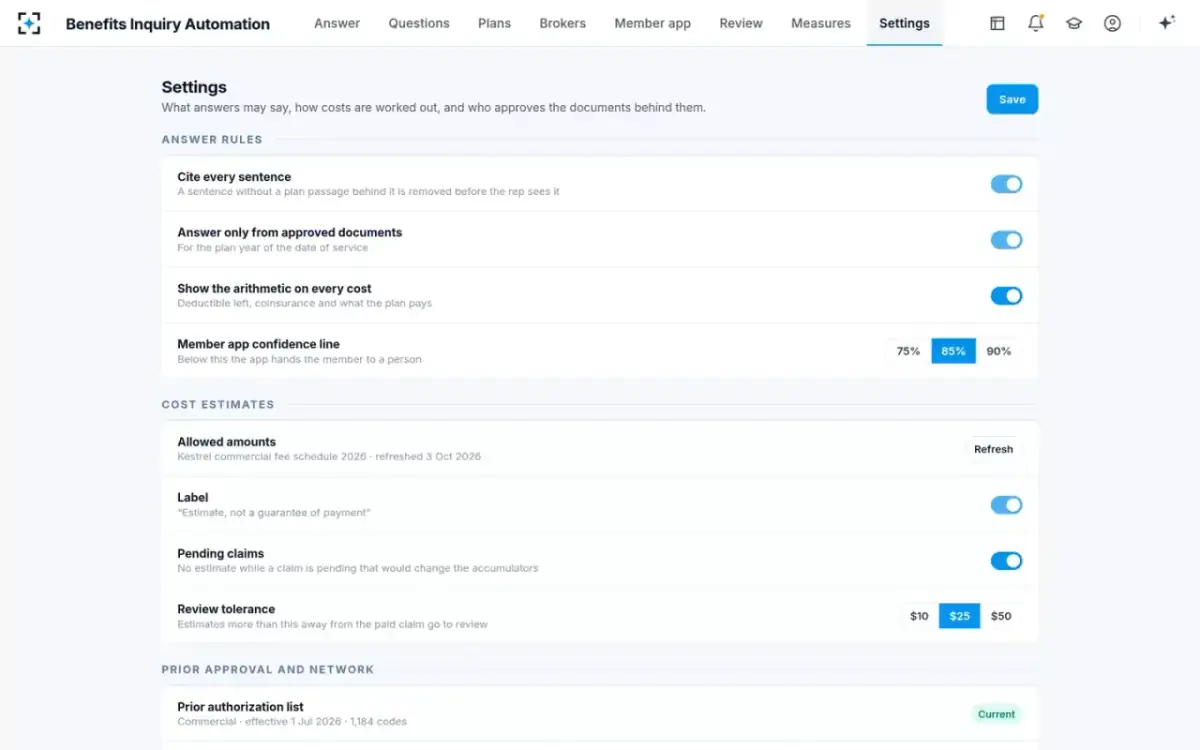
Task: Open the sparkle AI assistant icon
Action: [1166, 23]
